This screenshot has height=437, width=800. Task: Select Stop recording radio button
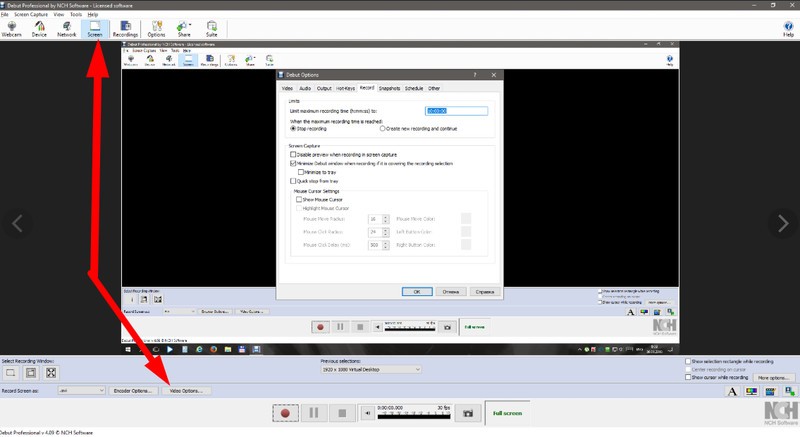coord(293,128)
